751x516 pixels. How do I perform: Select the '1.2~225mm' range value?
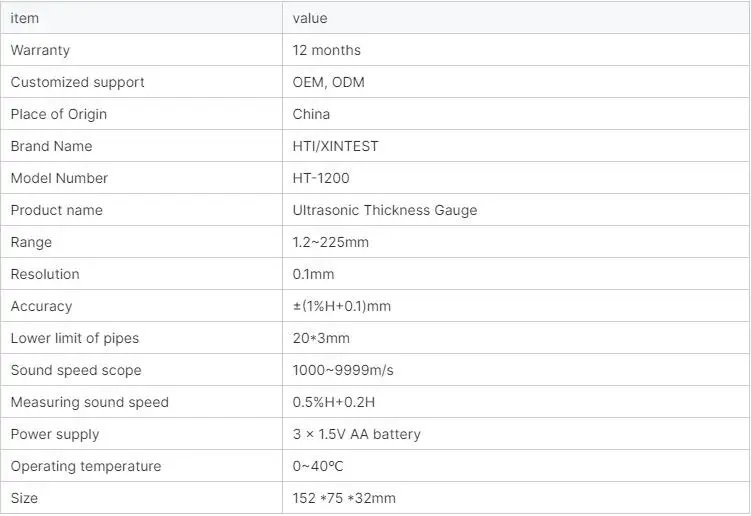pos(330,242)
